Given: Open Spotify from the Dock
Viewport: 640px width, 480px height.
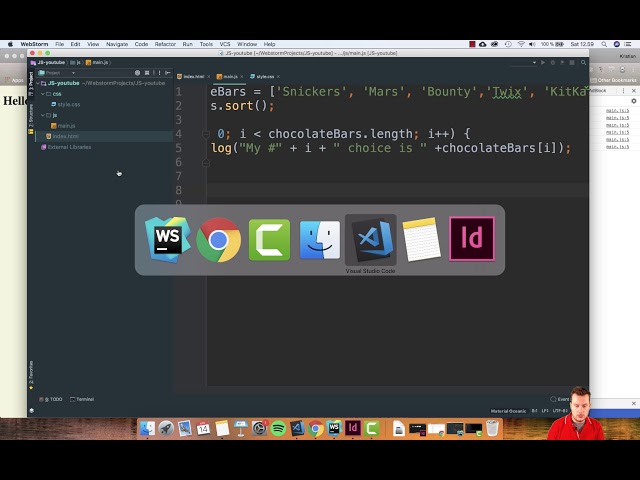Looking at the screenshot, I should tap(278, 429).
